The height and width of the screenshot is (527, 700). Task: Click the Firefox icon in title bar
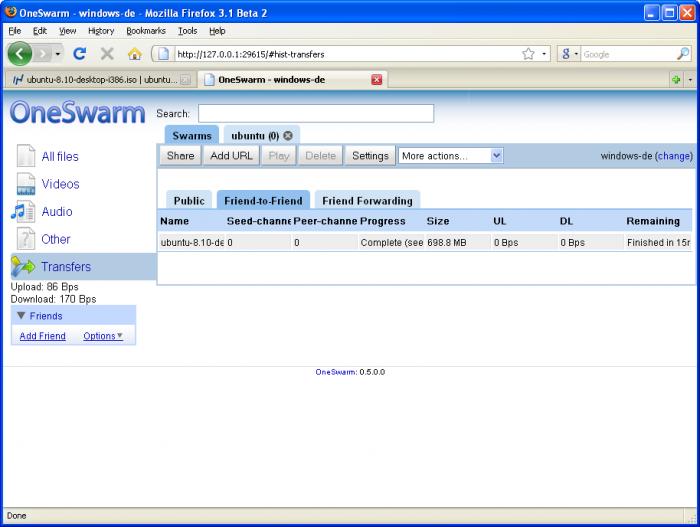point(11,12)
